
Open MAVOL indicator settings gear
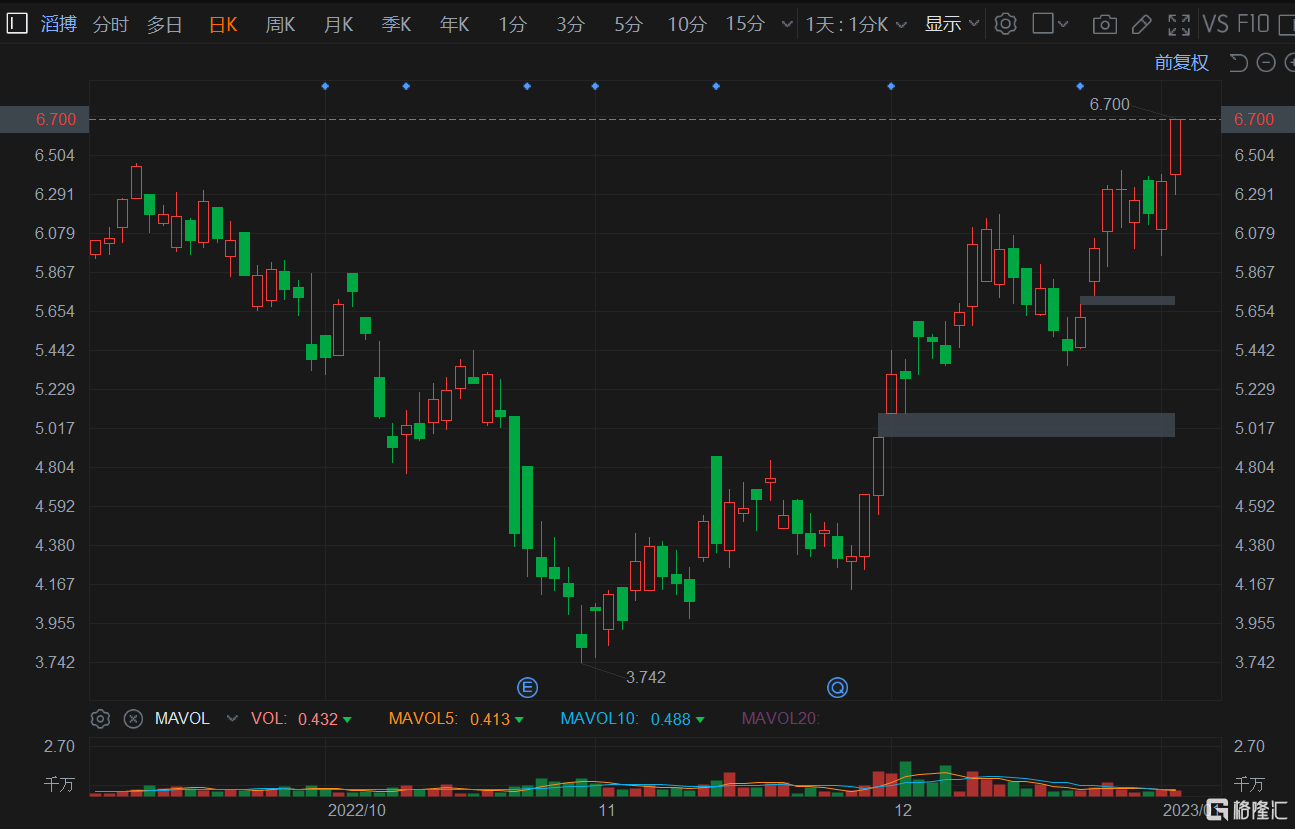[100, 718]
